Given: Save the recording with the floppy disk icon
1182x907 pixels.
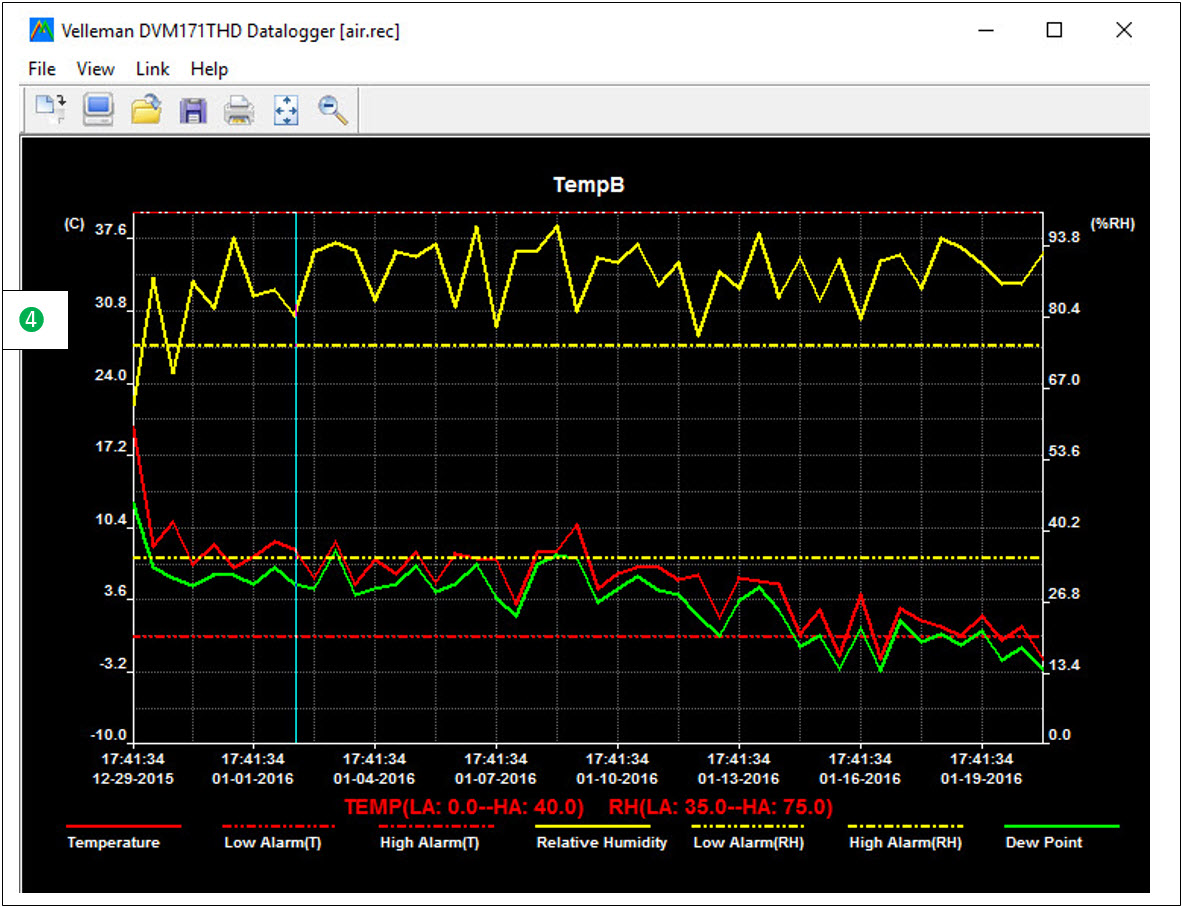Looking at the screenshot, I should point(192,110).
